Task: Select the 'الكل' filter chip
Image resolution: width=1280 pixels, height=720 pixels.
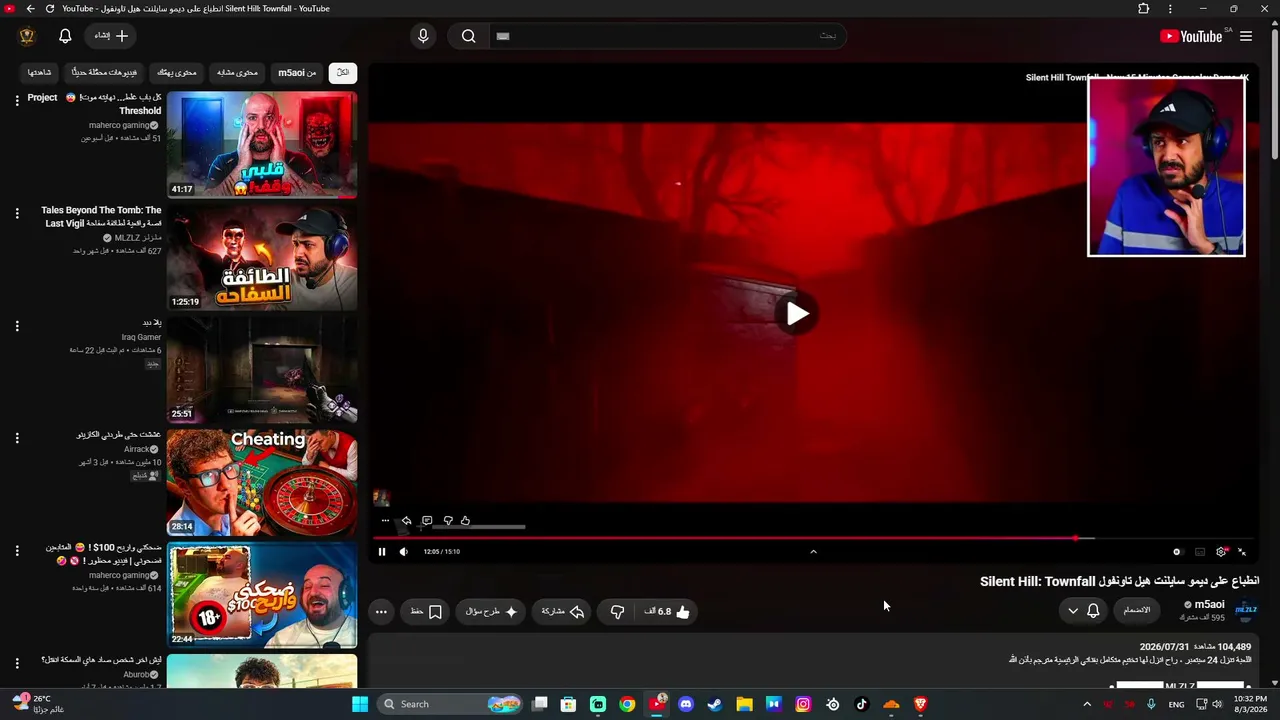Action: click(x=343, y=72)
